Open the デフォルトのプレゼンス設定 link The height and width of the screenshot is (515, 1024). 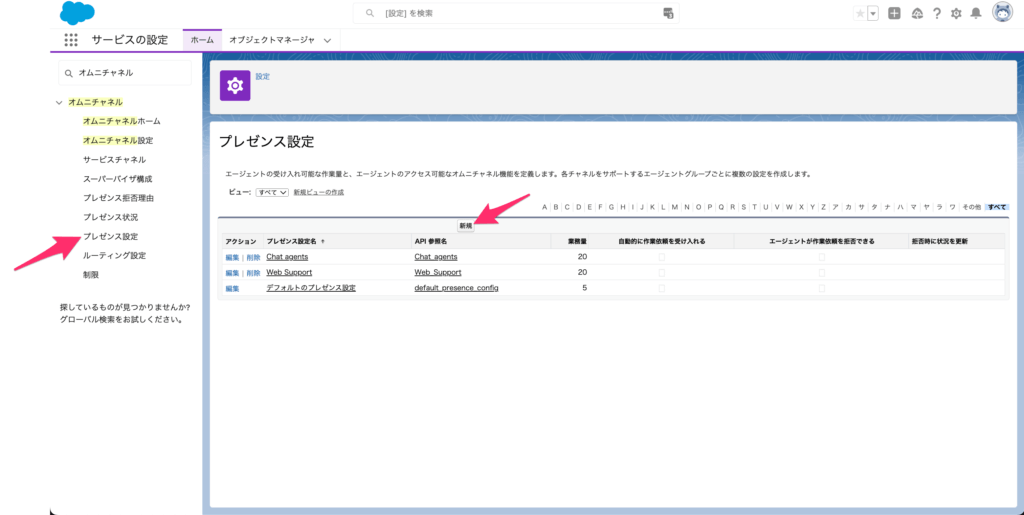[311, 288]
